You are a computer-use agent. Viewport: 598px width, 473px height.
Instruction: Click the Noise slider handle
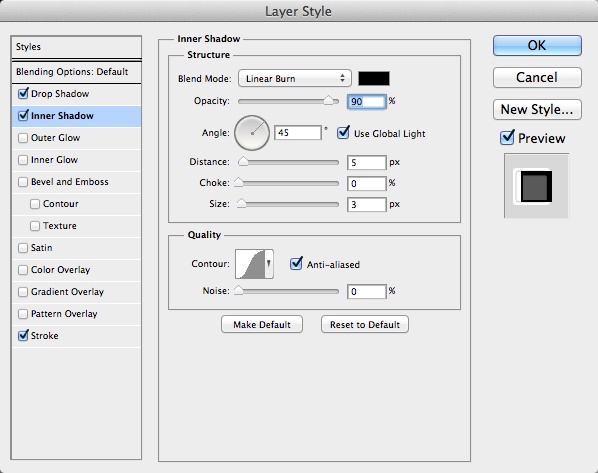coord(239,290)
